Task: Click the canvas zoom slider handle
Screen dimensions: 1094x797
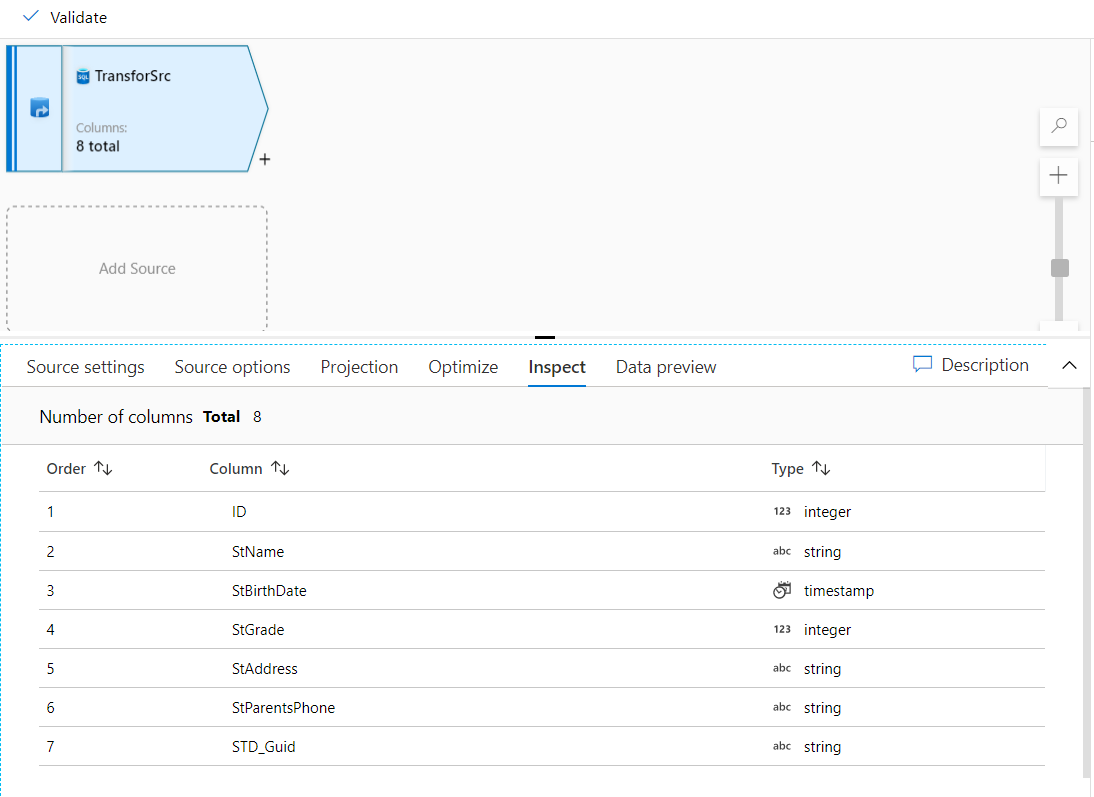Action: click(x=1060, y=268)
